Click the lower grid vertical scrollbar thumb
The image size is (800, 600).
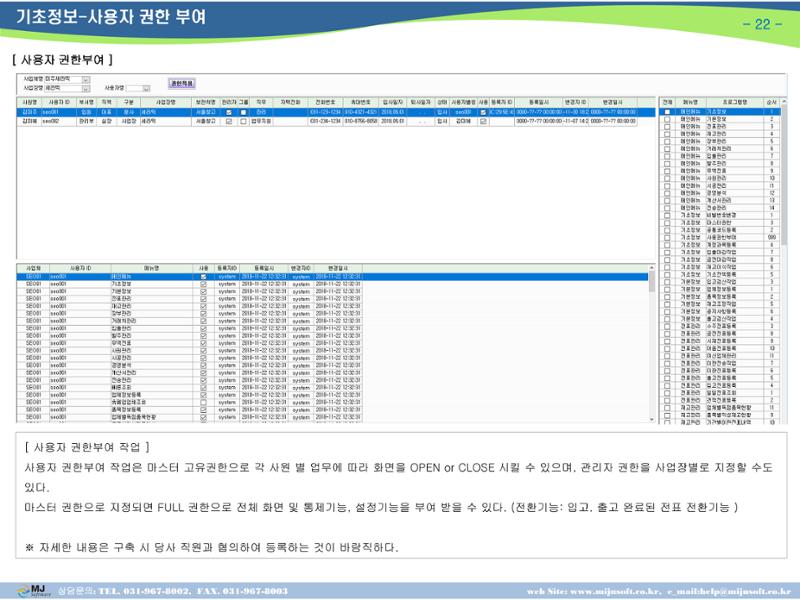652,282
